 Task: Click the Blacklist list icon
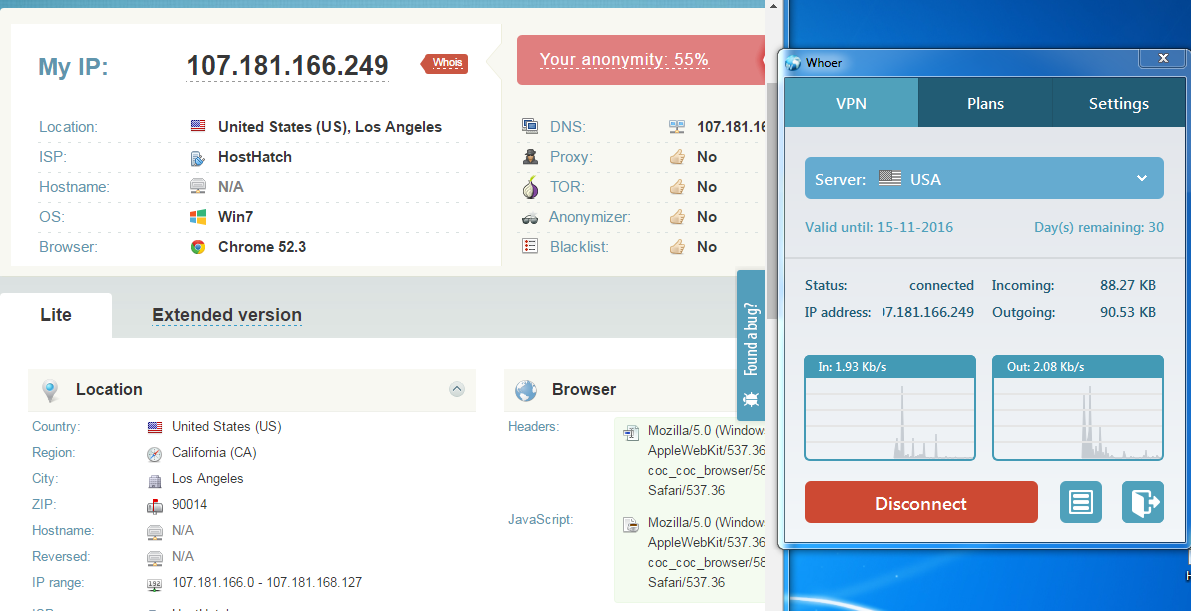pyautogui.click(x=530, y=246)
